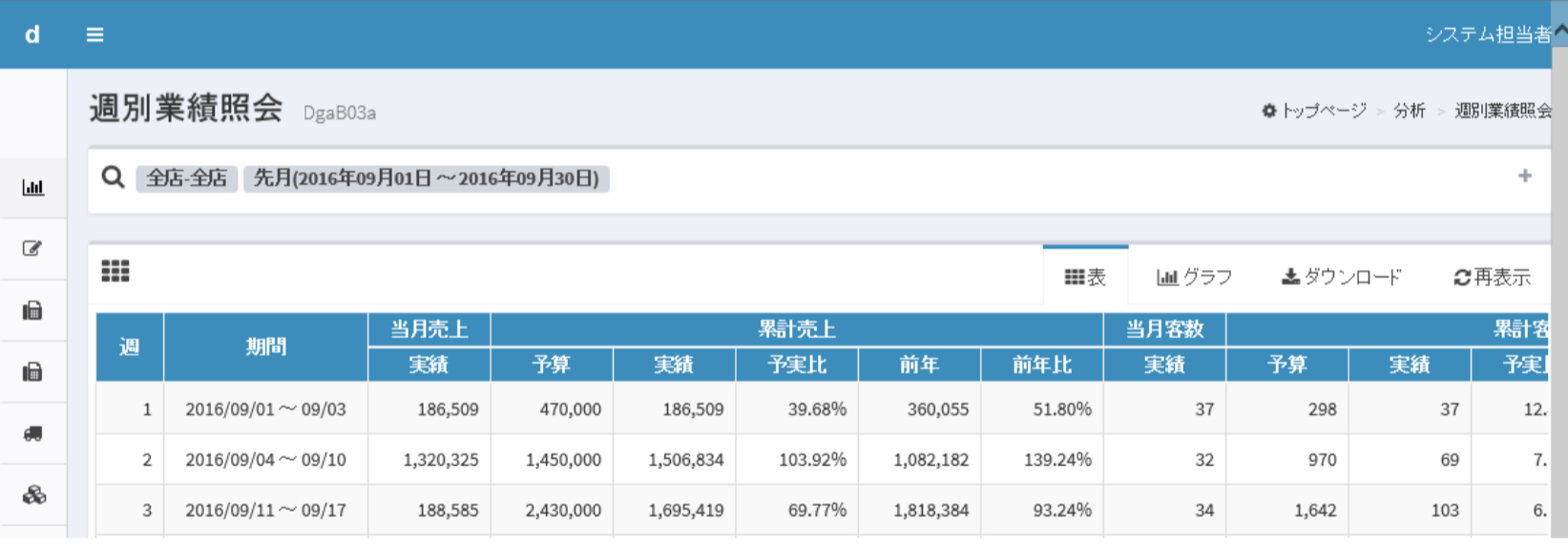Switch to the グラフ tab
Image resolution: width=1568 pixels, height=547 pixels.
tap(1194, 277)
